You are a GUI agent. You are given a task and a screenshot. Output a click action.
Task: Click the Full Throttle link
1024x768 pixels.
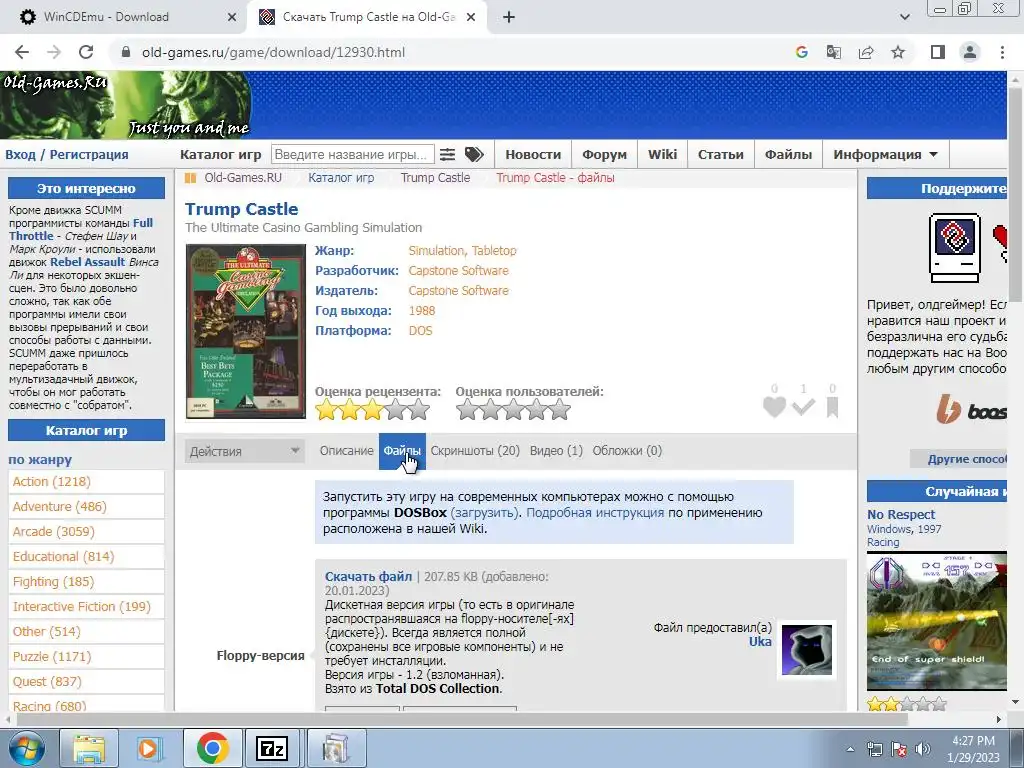pos(81,229)
